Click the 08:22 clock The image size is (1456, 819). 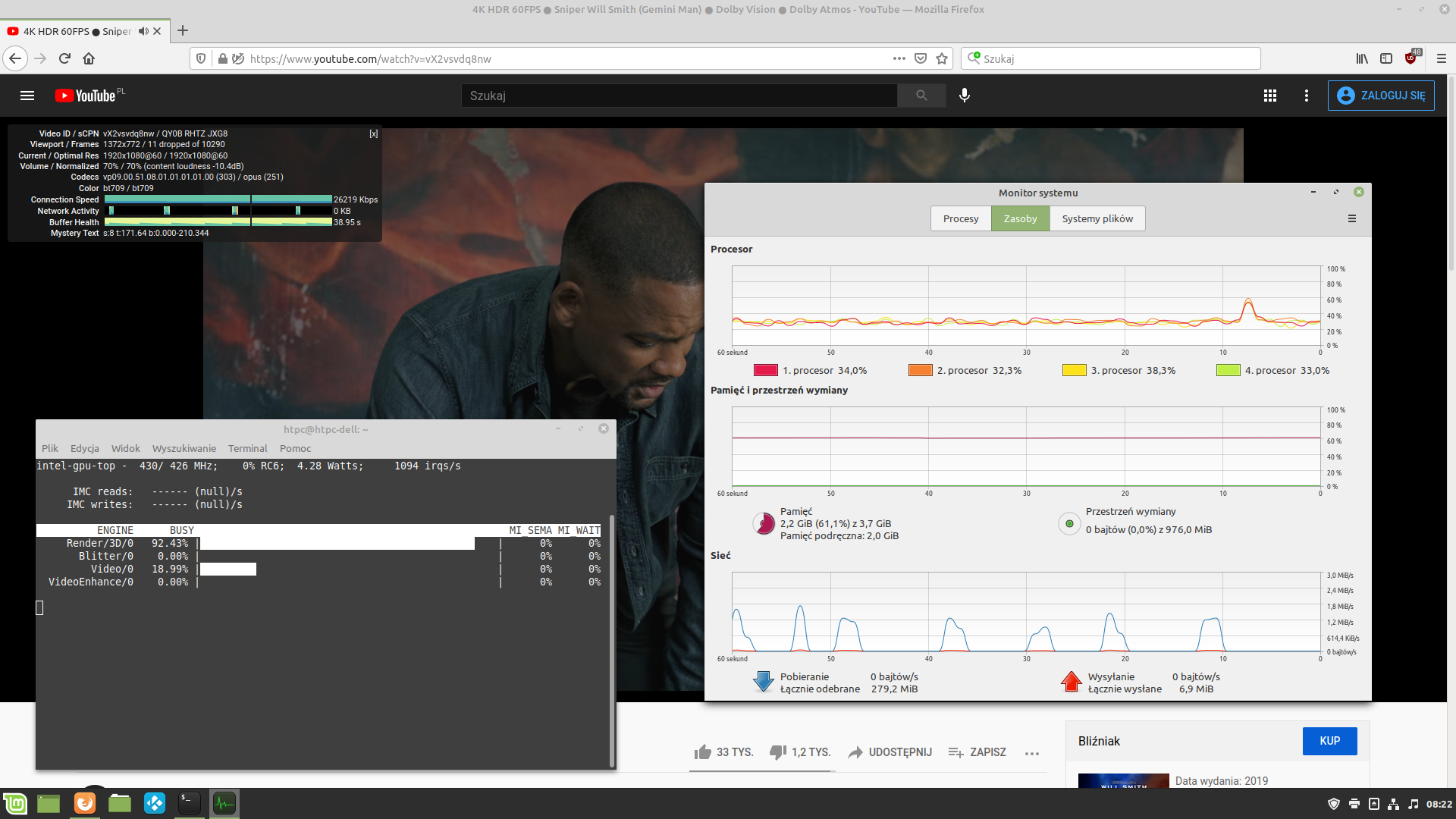pyautogui.click(x=1439, y=804)
